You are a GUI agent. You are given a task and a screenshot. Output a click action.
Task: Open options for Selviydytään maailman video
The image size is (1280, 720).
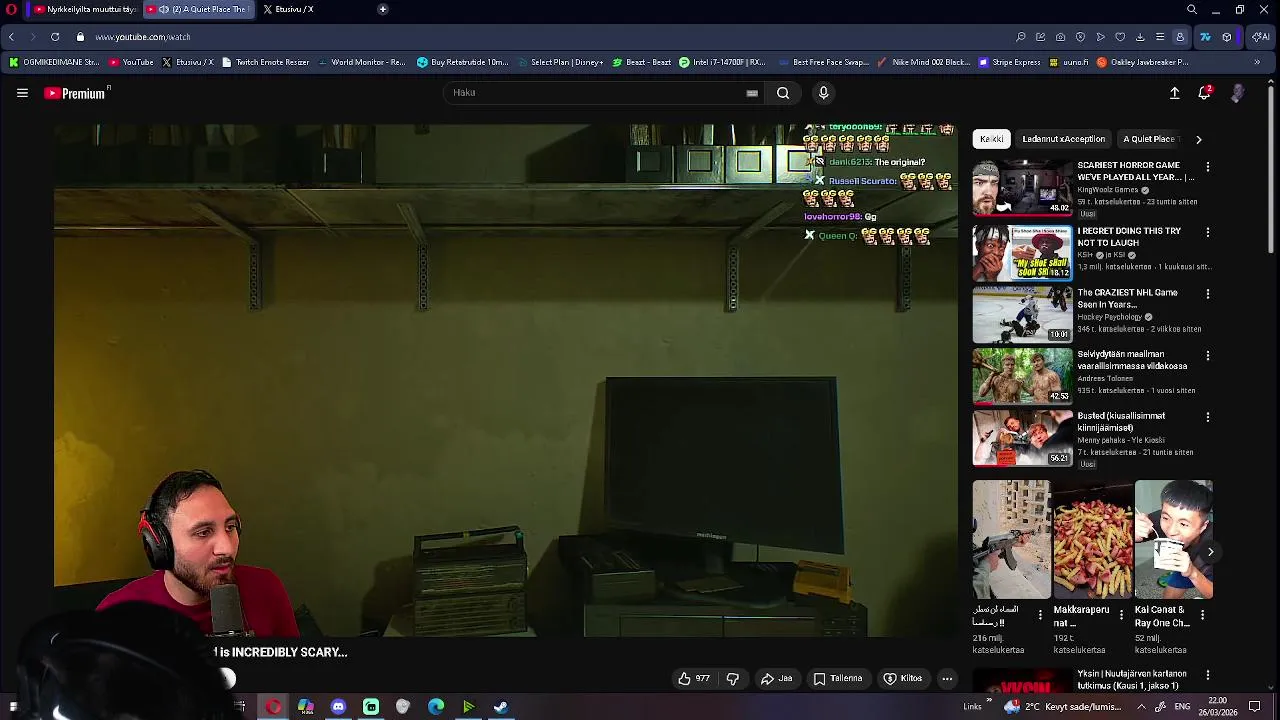[1208, 355]
